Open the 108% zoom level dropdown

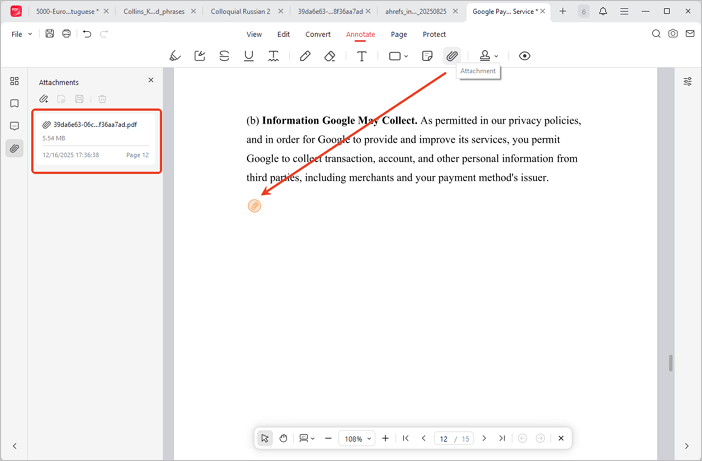357,439
